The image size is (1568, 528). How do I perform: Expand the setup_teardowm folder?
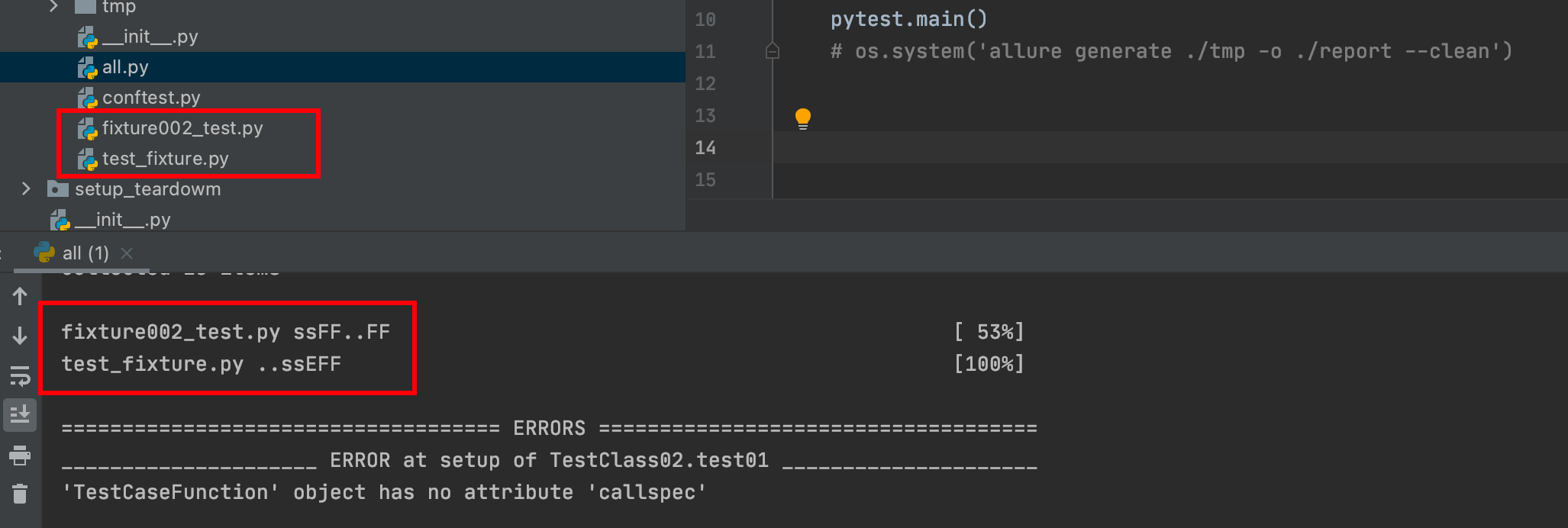pyautogui.click(x=26, y=189)
